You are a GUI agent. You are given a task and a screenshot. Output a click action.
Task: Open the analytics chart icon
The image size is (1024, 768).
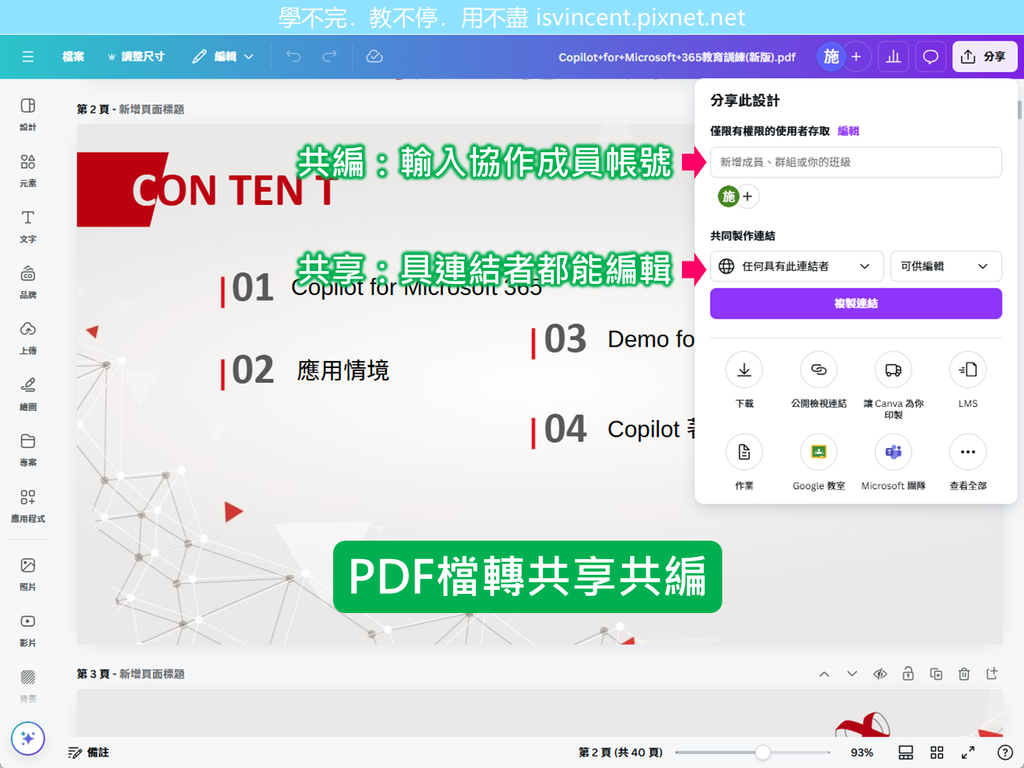click(x=893, y=57)
